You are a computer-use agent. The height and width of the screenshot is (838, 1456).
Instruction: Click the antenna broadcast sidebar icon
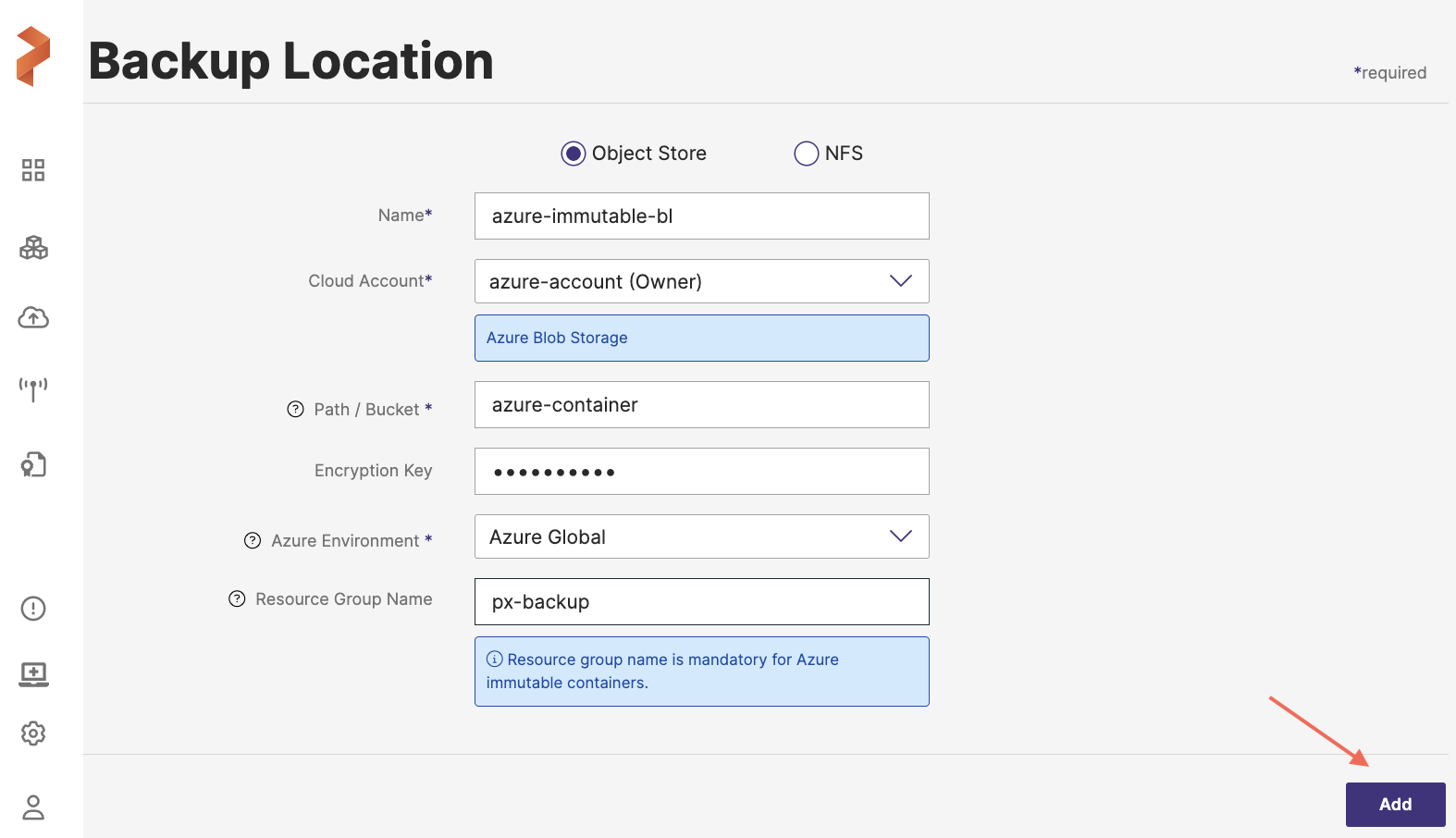(x=33, y=388)
